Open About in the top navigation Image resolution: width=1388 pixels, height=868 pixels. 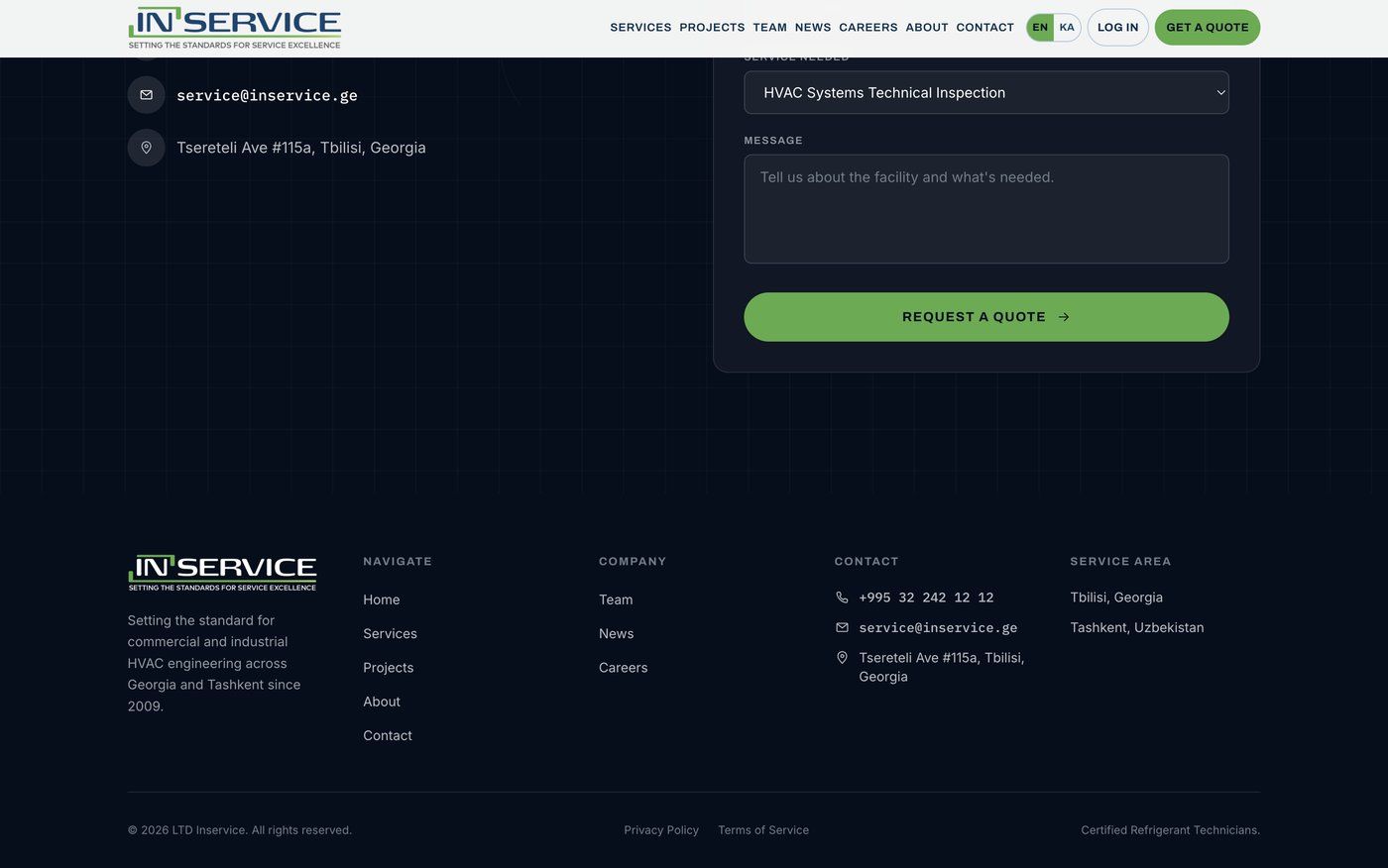[x=927, y=28]
